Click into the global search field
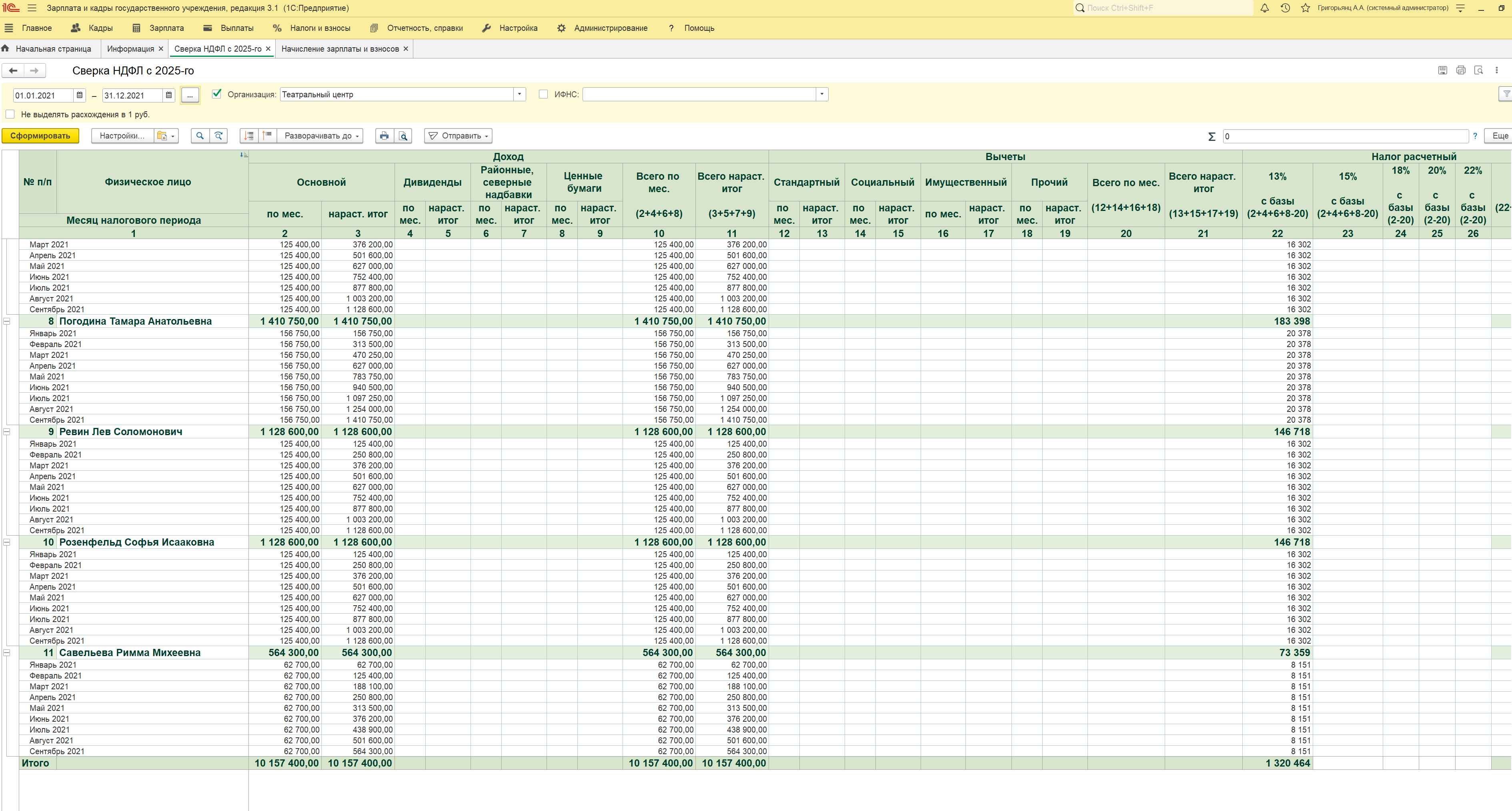This screenshot has width=1512, height=811. tap(1164, 8)
